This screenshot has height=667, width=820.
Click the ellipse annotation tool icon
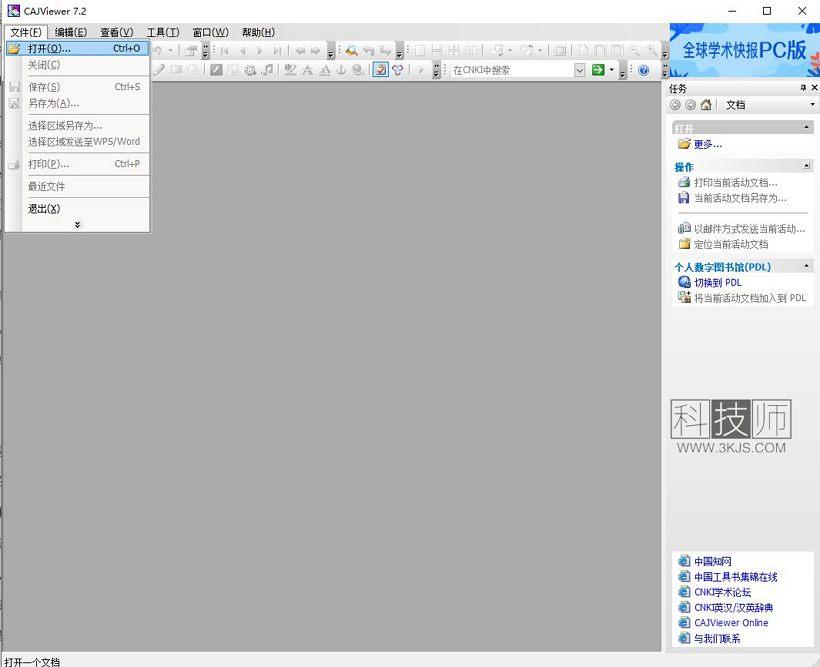click(193, 70)
